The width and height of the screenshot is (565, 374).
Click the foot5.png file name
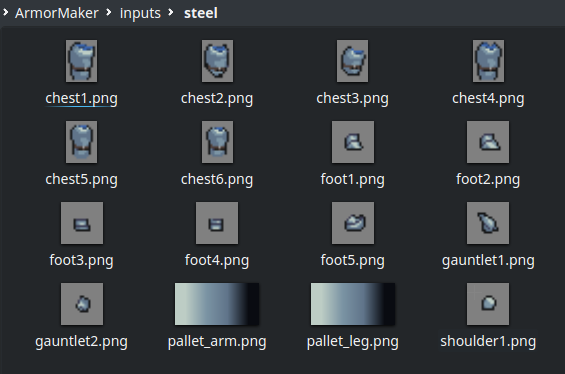click(352, 261)
